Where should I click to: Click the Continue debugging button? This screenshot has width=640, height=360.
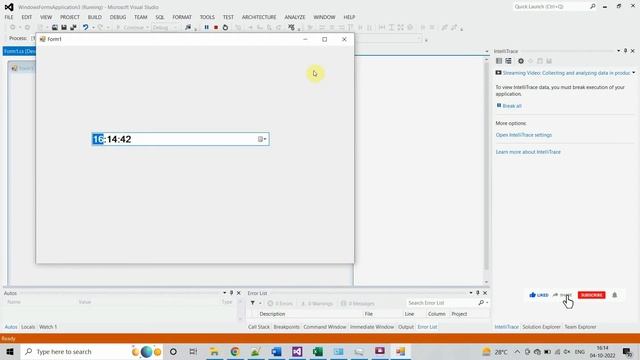(x=132, y=28)
